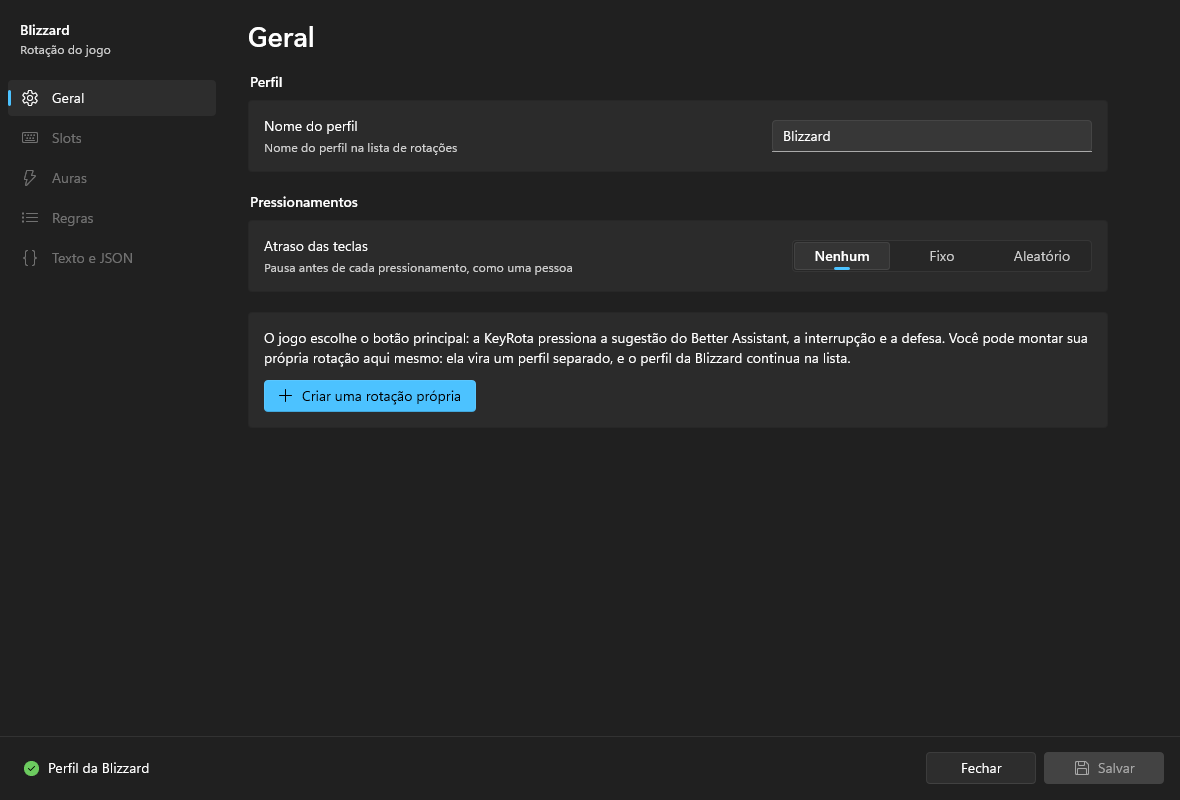The width and height of the screenshot is (1180, 800).
Task: Click the Perfil section heading
Action: (x=266, y=82)
